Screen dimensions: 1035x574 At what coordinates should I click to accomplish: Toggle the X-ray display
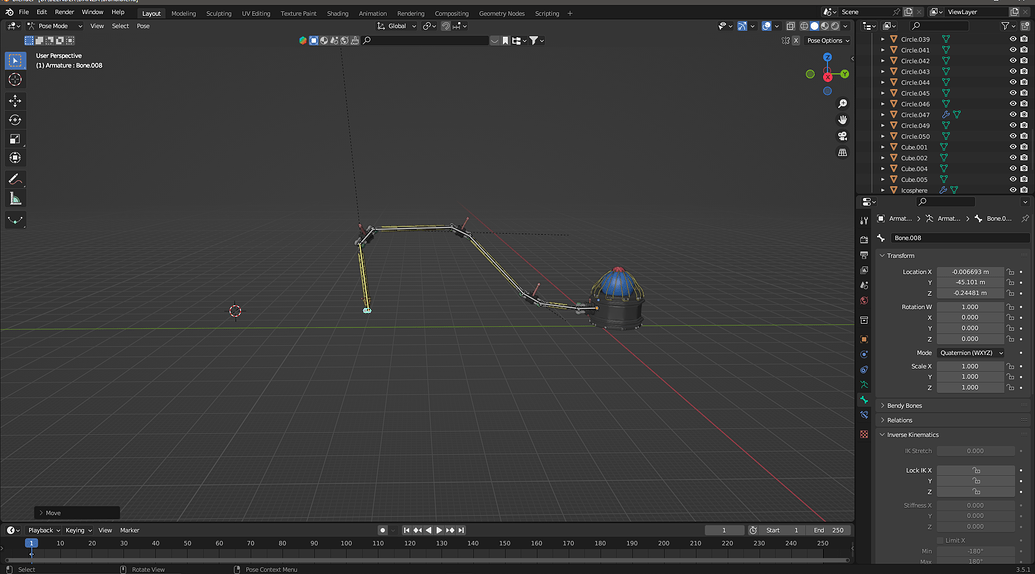click(790, 26)
